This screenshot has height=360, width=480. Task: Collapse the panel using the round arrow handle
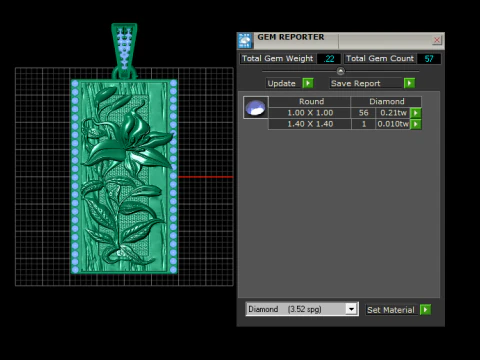340,71
